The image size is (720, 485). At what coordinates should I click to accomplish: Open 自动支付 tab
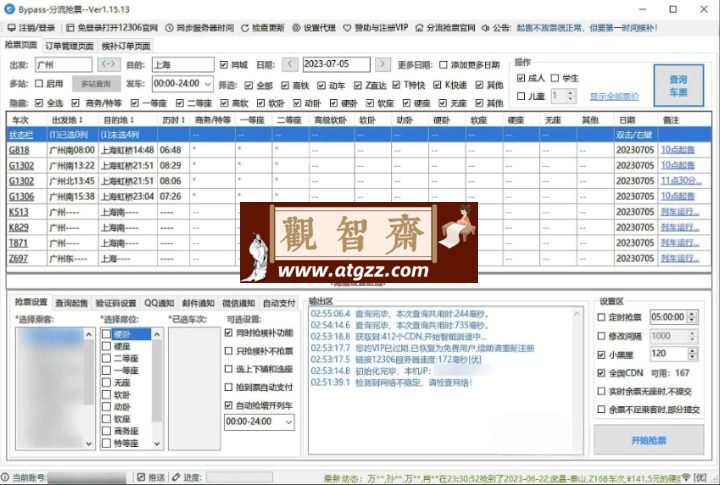[x=279, y=303]
